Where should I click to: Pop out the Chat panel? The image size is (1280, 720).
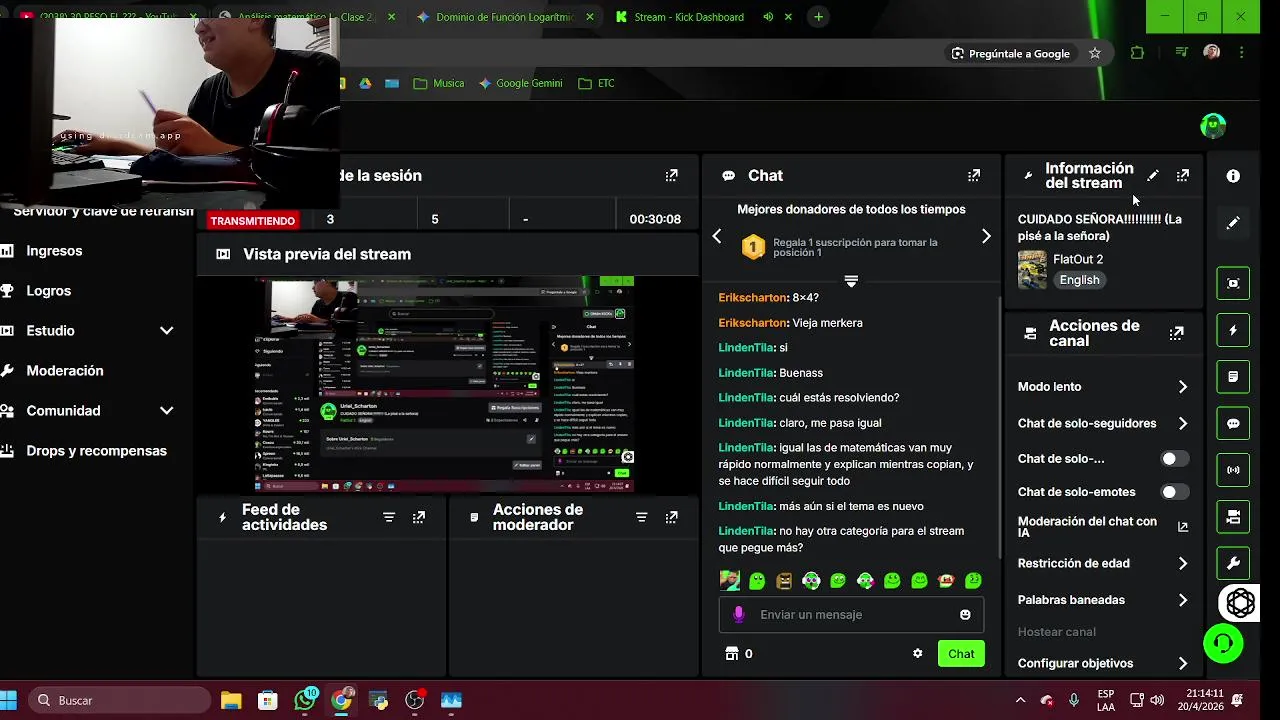coord(974,176)
